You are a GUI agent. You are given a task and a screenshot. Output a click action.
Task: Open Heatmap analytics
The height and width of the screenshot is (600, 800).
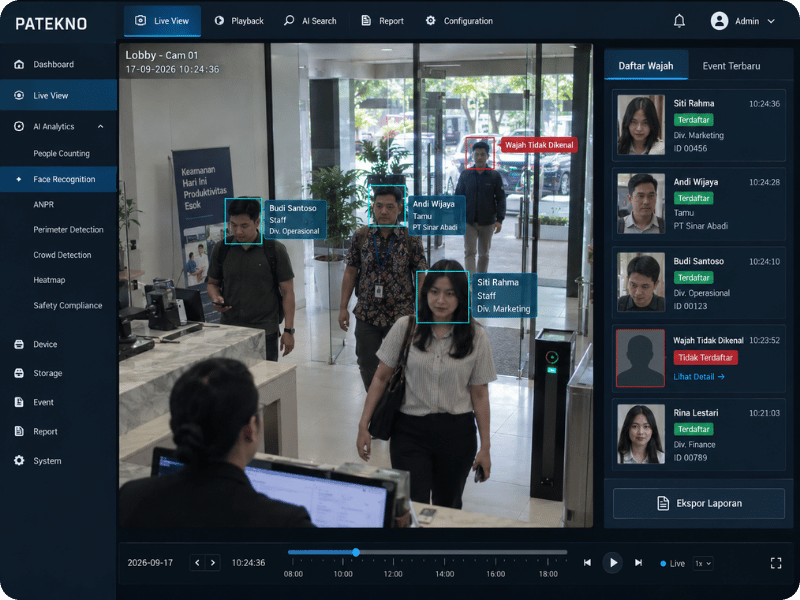tap(49, 280)
